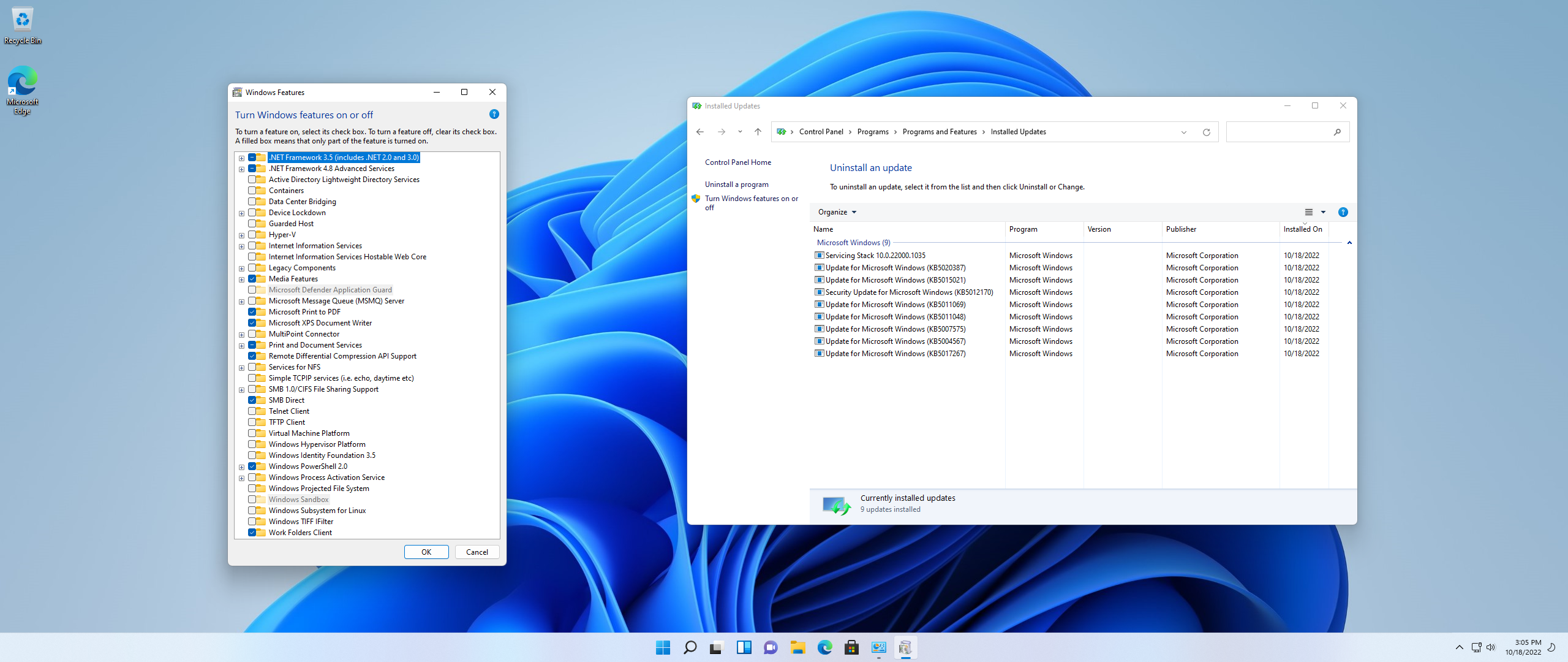Open Widgets from the taskbar

coord(744,647)
